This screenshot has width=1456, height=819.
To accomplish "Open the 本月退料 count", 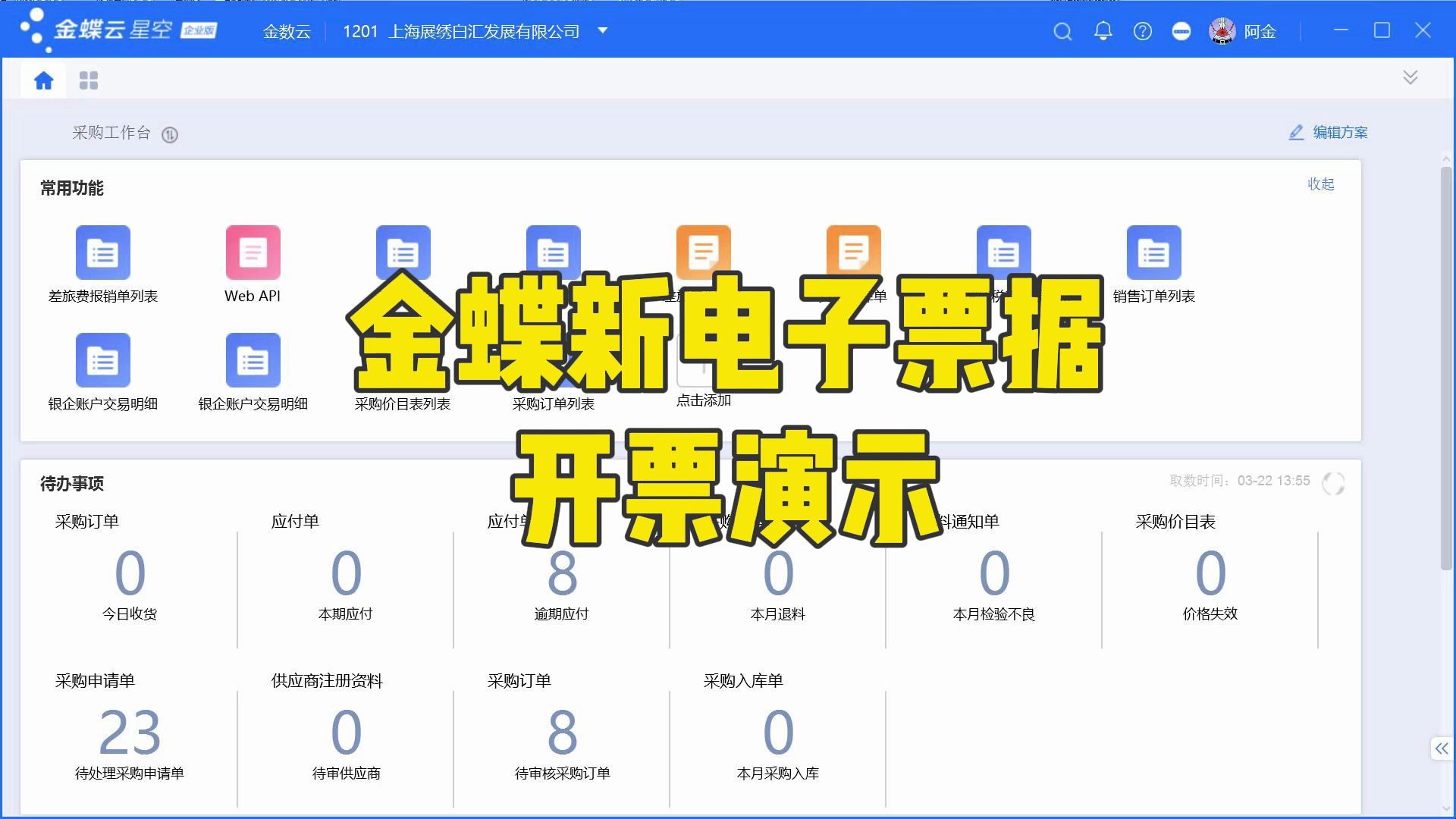I will click(778, 573).
